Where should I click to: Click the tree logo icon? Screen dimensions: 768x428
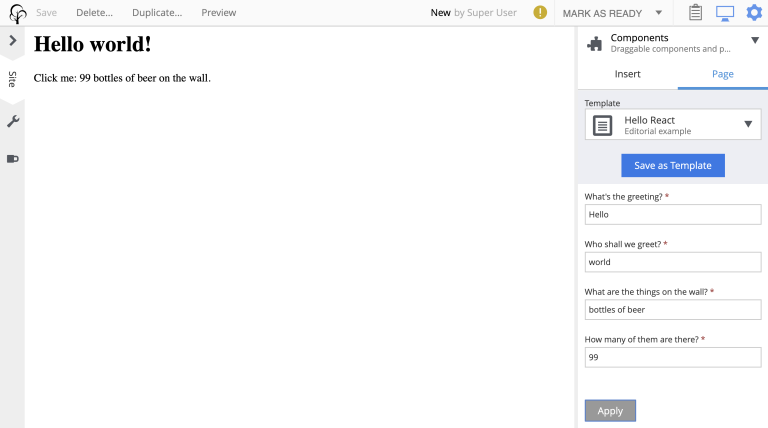coord(17,13)
